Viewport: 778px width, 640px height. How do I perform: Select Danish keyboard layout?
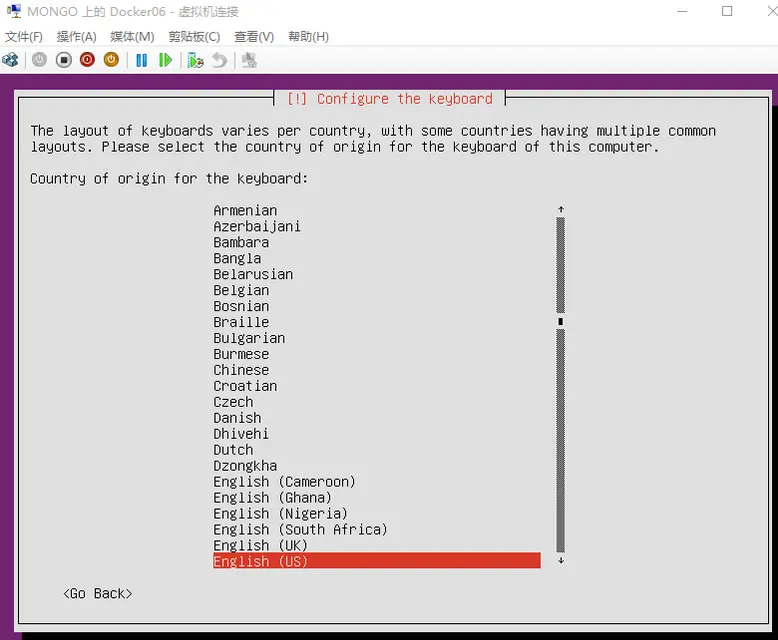[x=237, y=418]
